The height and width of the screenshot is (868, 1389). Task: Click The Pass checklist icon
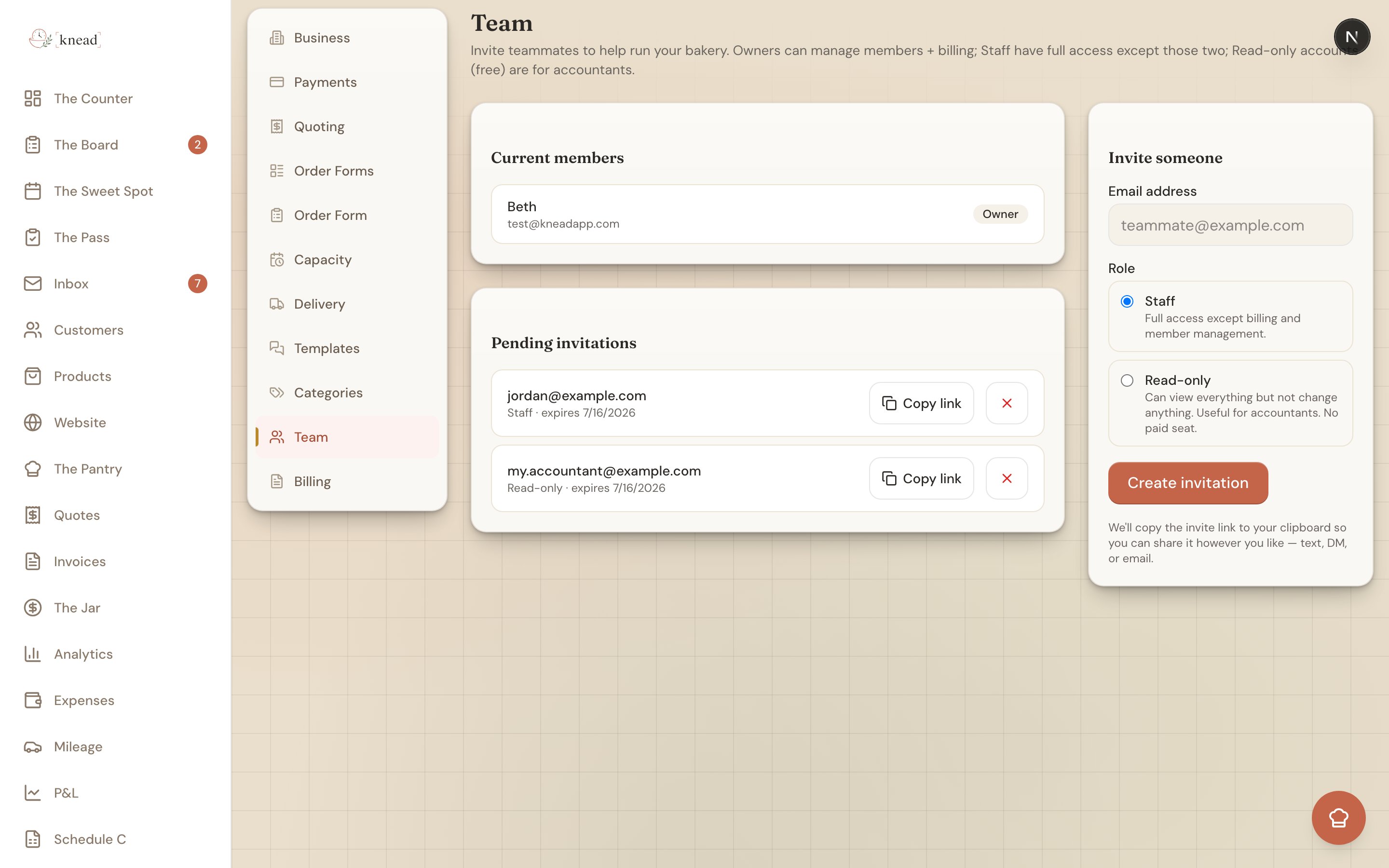point(33,237)
